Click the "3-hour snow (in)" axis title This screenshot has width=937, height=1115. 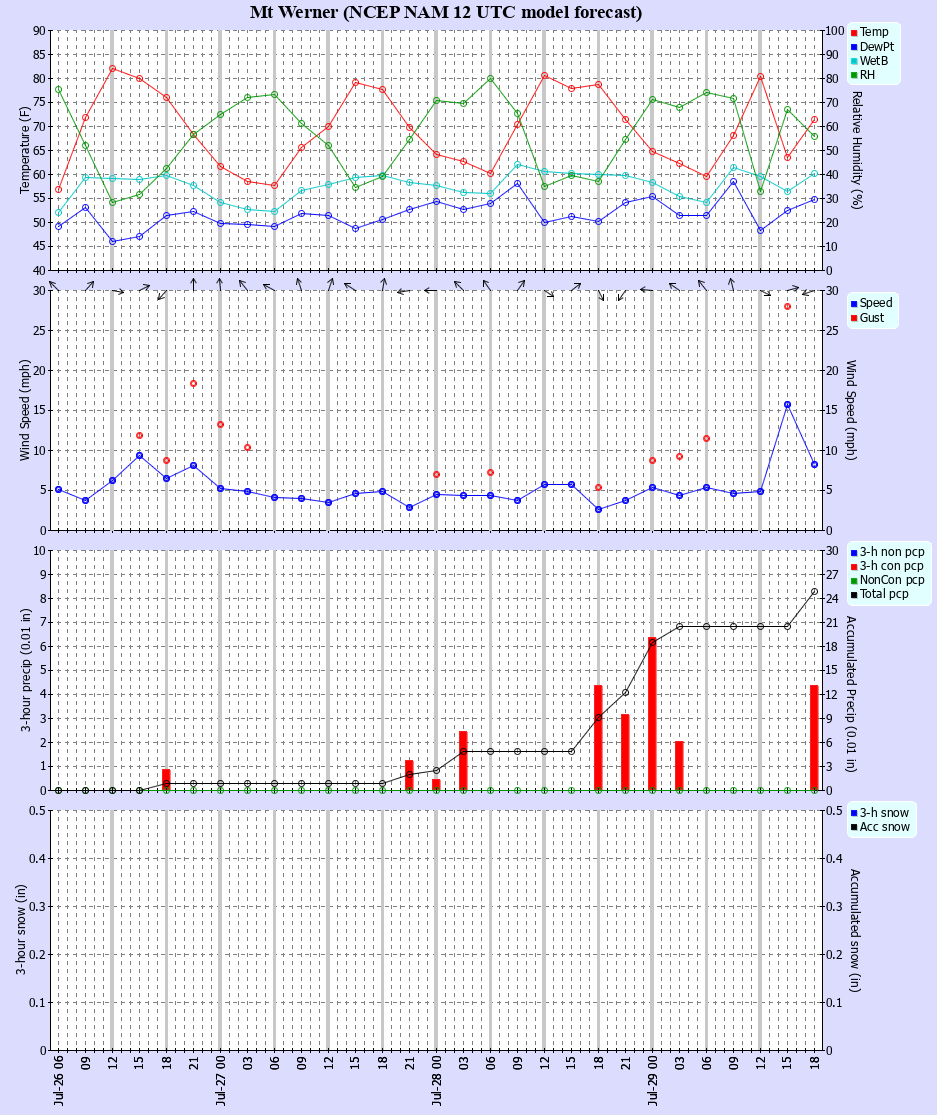coord(21,930)
